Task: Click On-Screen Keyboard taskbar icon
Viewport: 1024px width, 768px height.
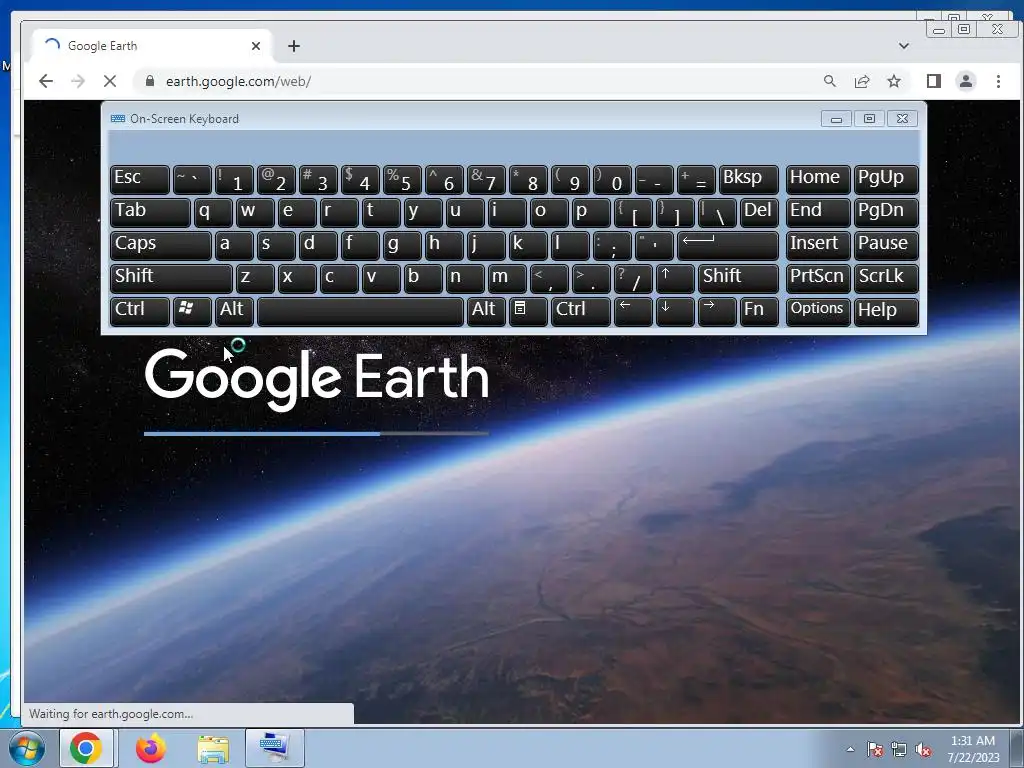Action: point(274,748)
